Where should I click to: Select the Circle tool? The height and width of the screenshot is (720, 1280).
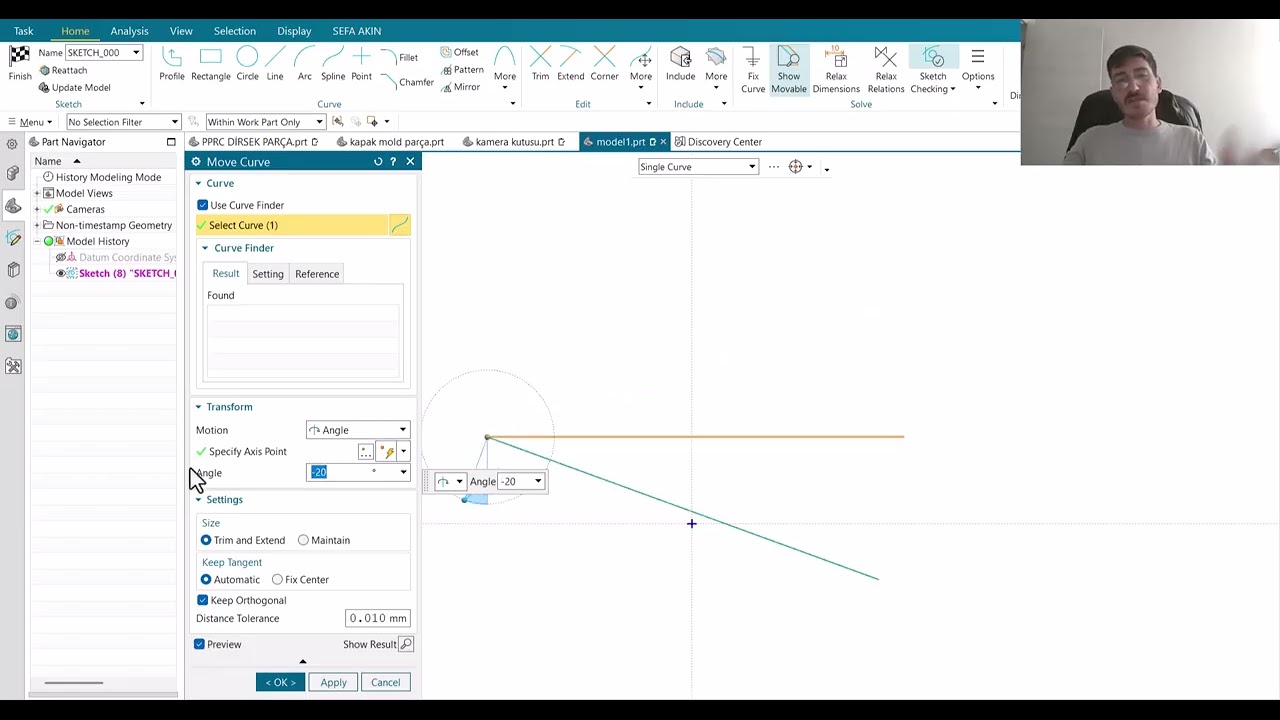coord(247,63)
